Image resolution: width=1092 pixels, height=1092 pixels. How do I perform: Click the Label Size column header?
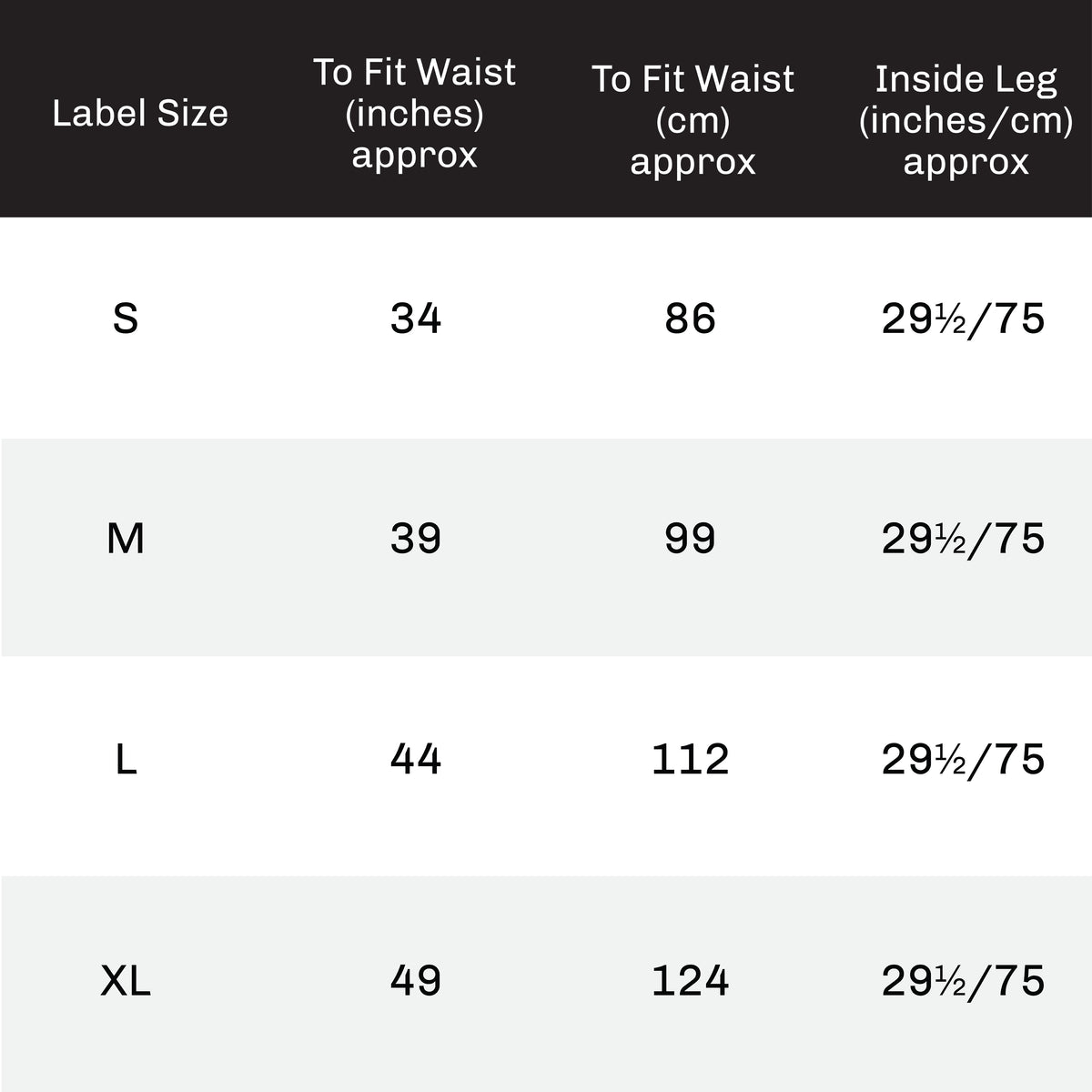[x=140, y=114]
